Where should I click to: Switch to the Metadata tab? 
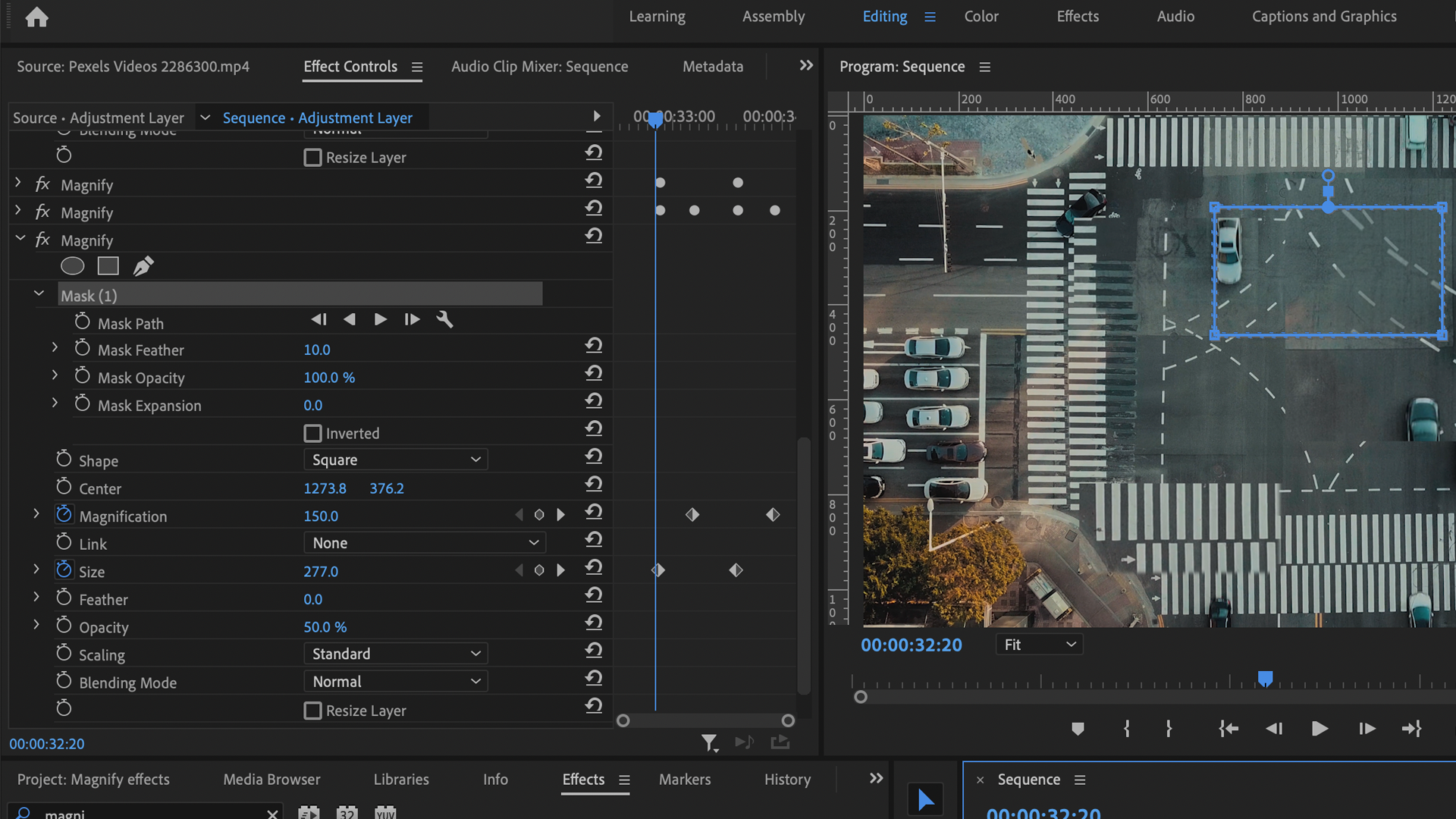[712, 66]
